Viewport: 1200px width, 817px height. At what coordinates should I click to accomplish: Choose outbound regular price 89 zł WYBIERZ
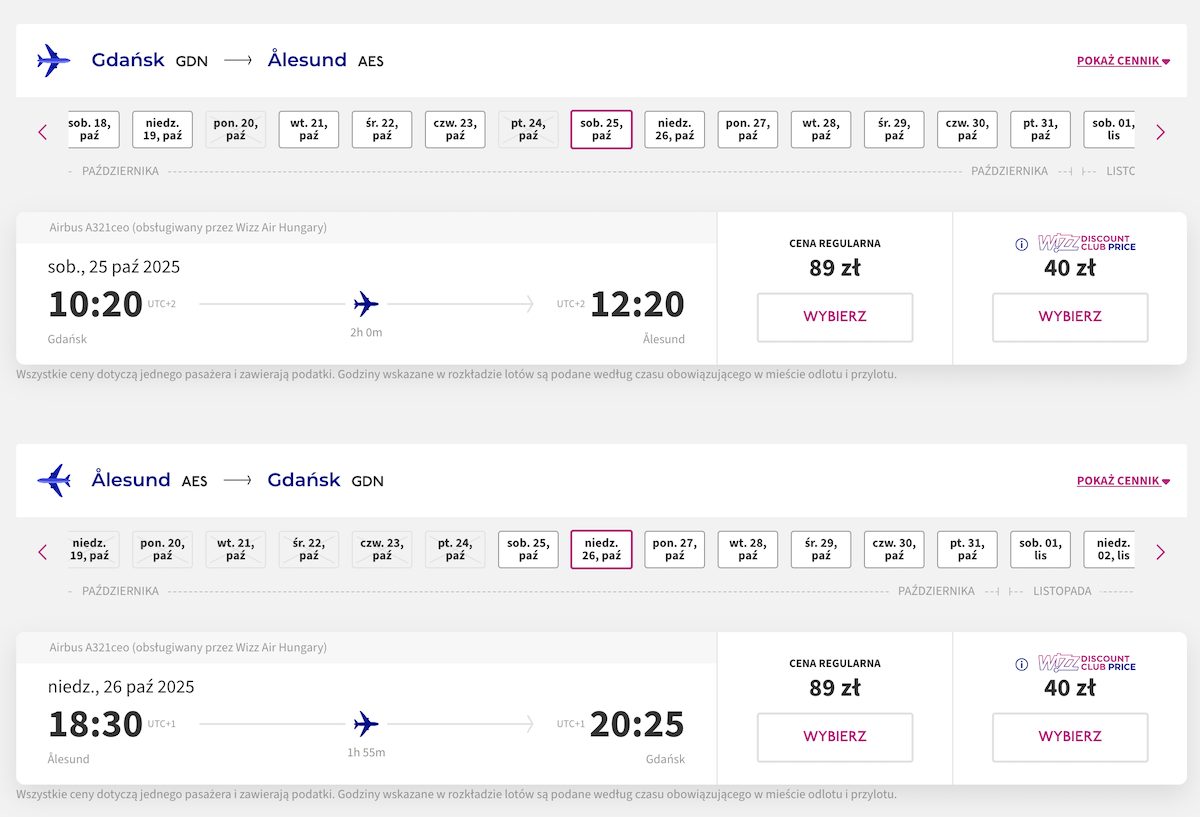(835, 317)
